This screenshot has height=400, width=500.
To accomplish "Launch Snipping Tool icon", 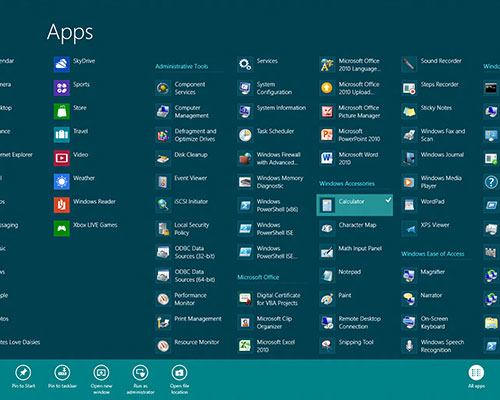I will pos(327,346).
